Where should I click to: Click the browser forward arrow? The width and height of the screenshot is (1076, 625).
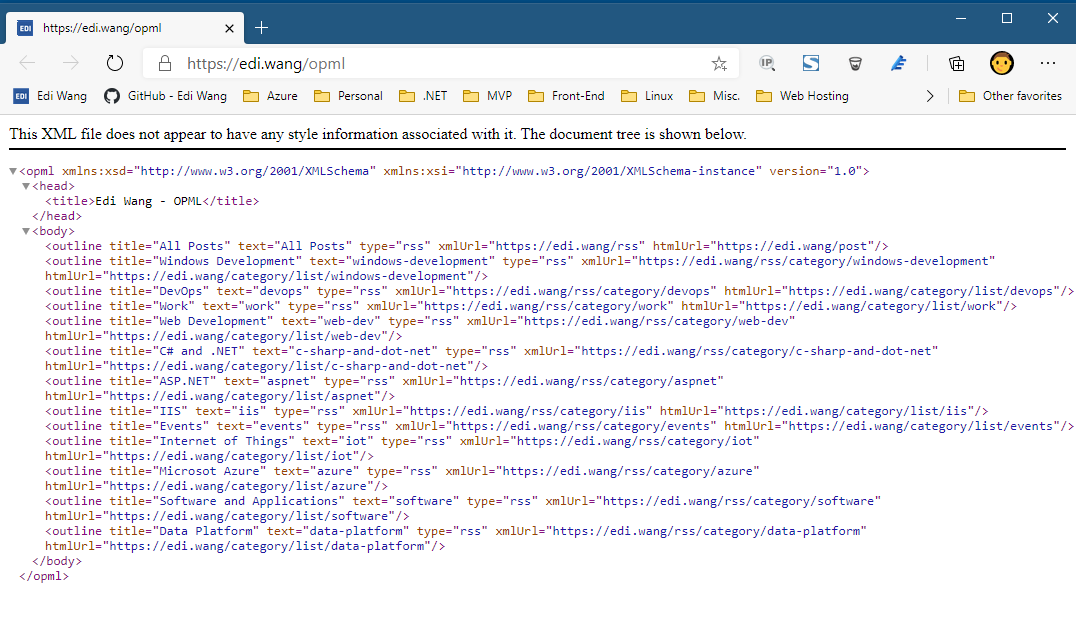coord(71,64)
